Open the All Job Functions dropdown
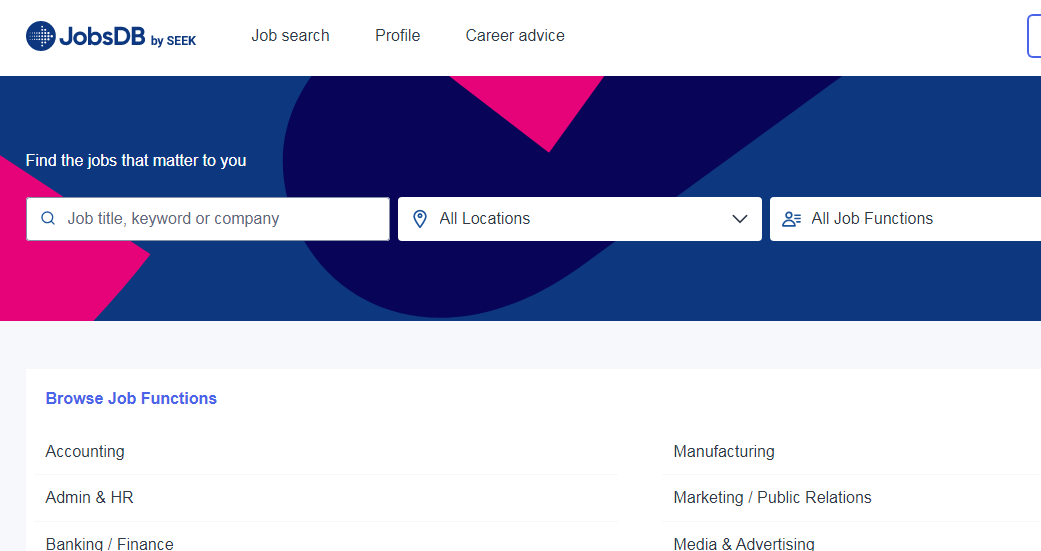 pyautogui.click(x=905, y=219)
